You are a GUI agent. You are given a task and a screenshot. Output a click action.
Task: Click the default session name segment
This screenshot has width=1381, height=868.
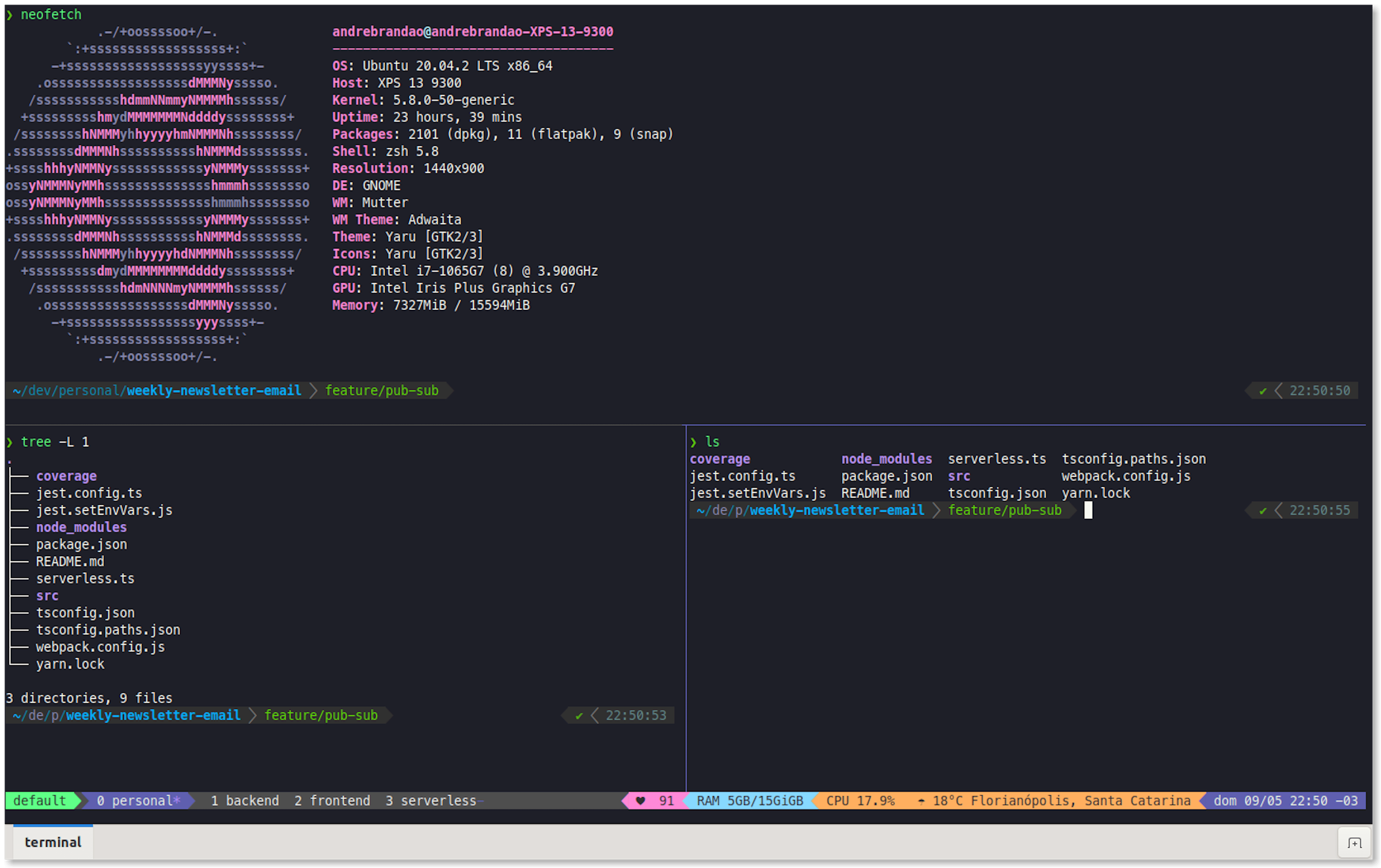tap(39, 801)
